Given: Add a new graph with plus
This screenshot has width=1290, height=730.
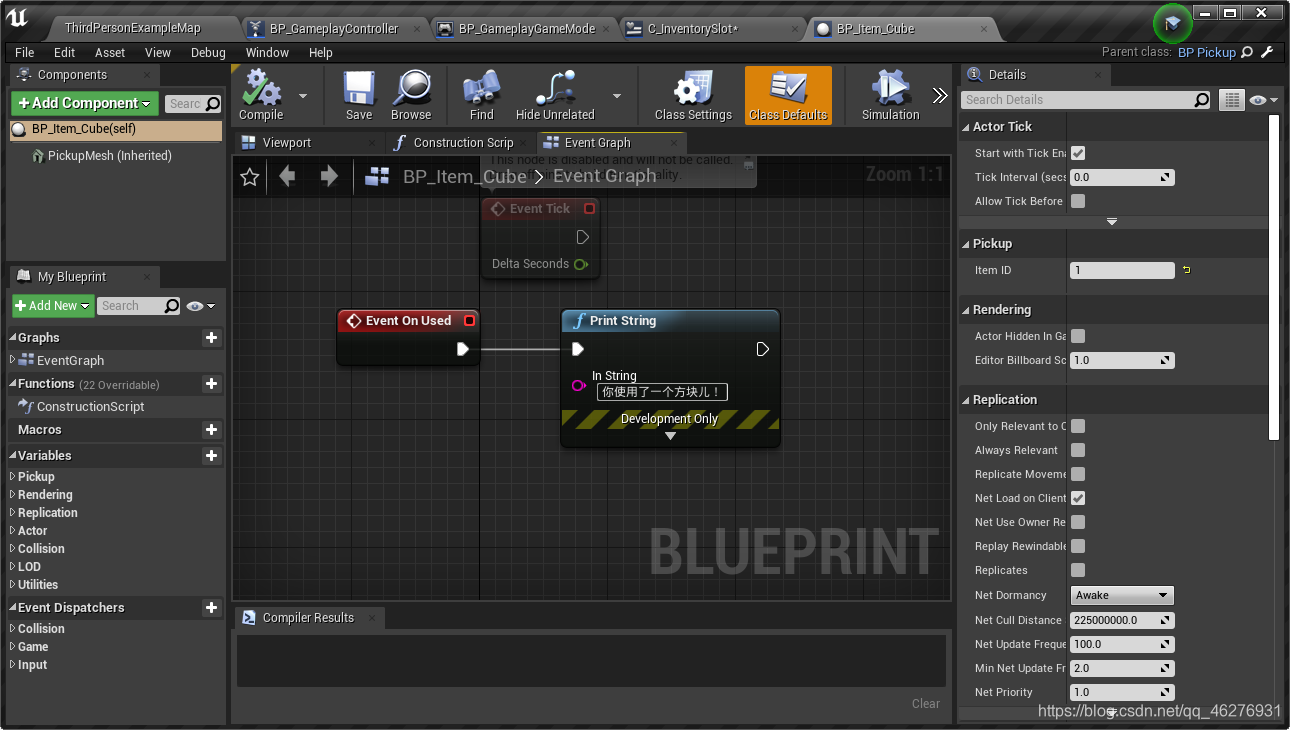Looking at the screenshot, I should tap(211, 338).
